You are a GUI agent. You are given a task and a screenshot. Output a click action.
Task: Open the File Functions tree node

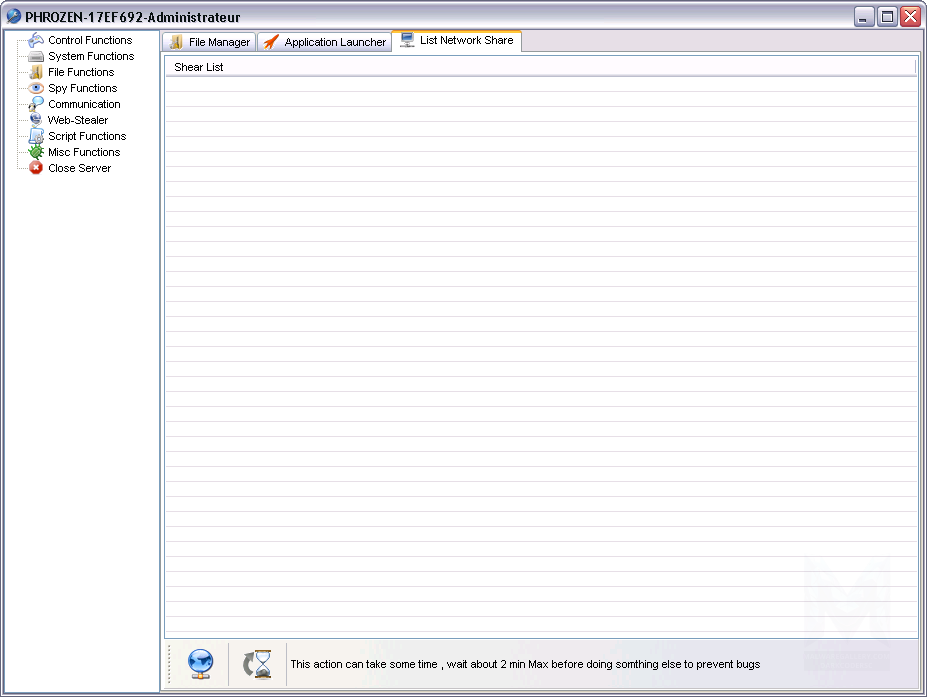coord(80,72)
